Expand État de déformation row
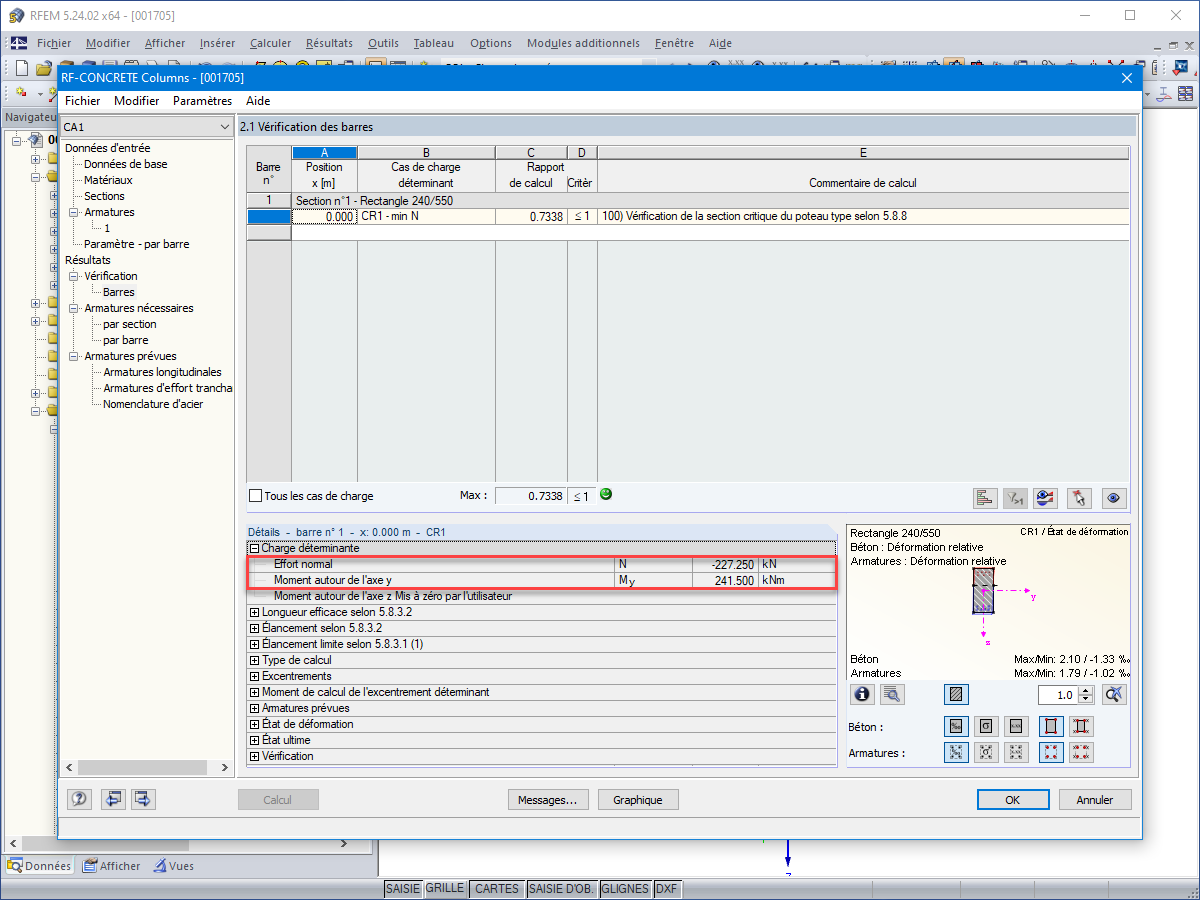 click(255, 724)
